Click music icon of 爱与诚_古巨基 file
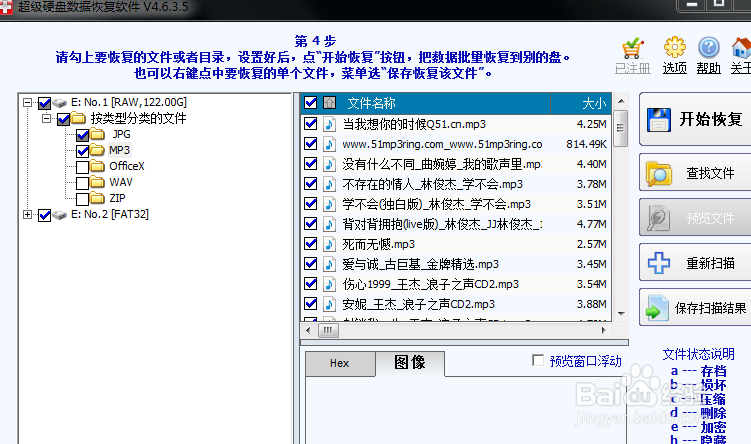751x444 pixels. pos(329,264)
